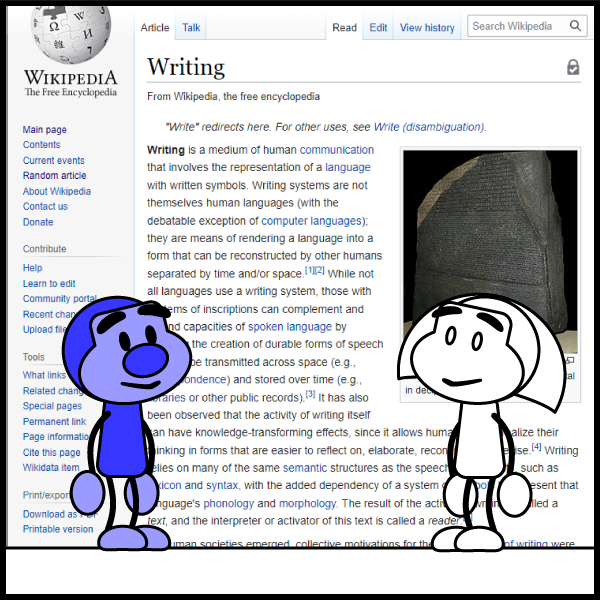This screenshot has width=600, height=600.
Task: Open the Current events link
Action: tap(53, 161)
